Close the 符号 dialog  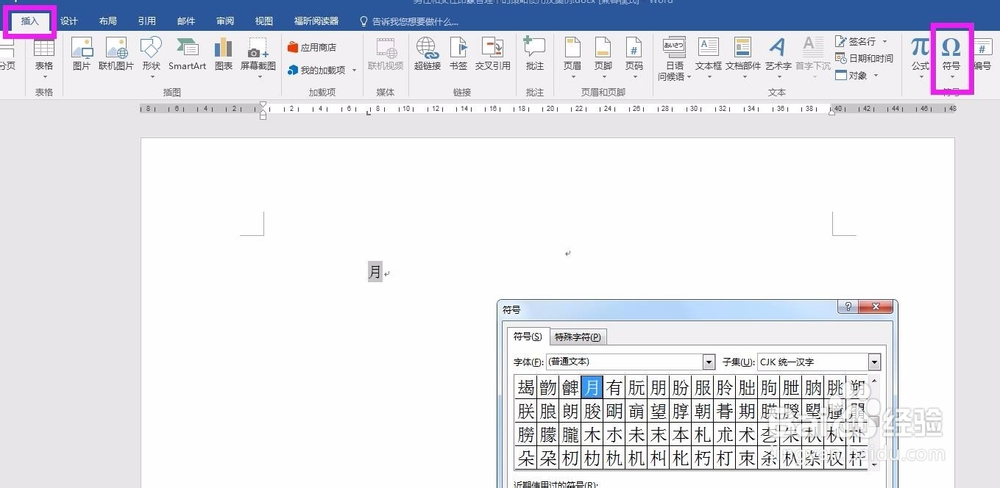(875, 307)
